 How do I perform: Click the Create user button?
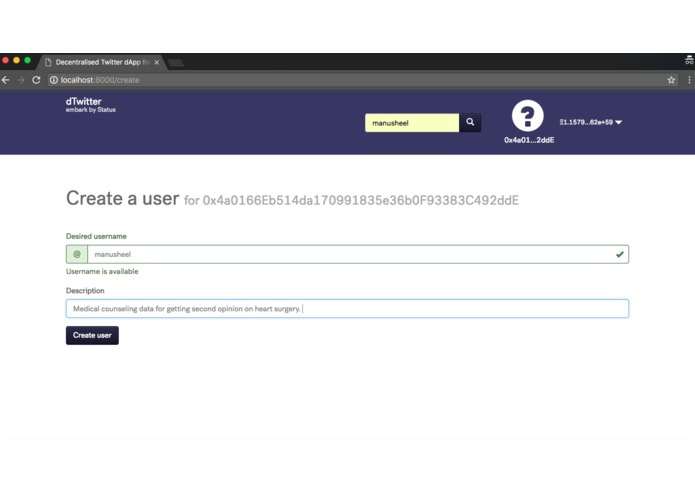click(x=92, y=335)
